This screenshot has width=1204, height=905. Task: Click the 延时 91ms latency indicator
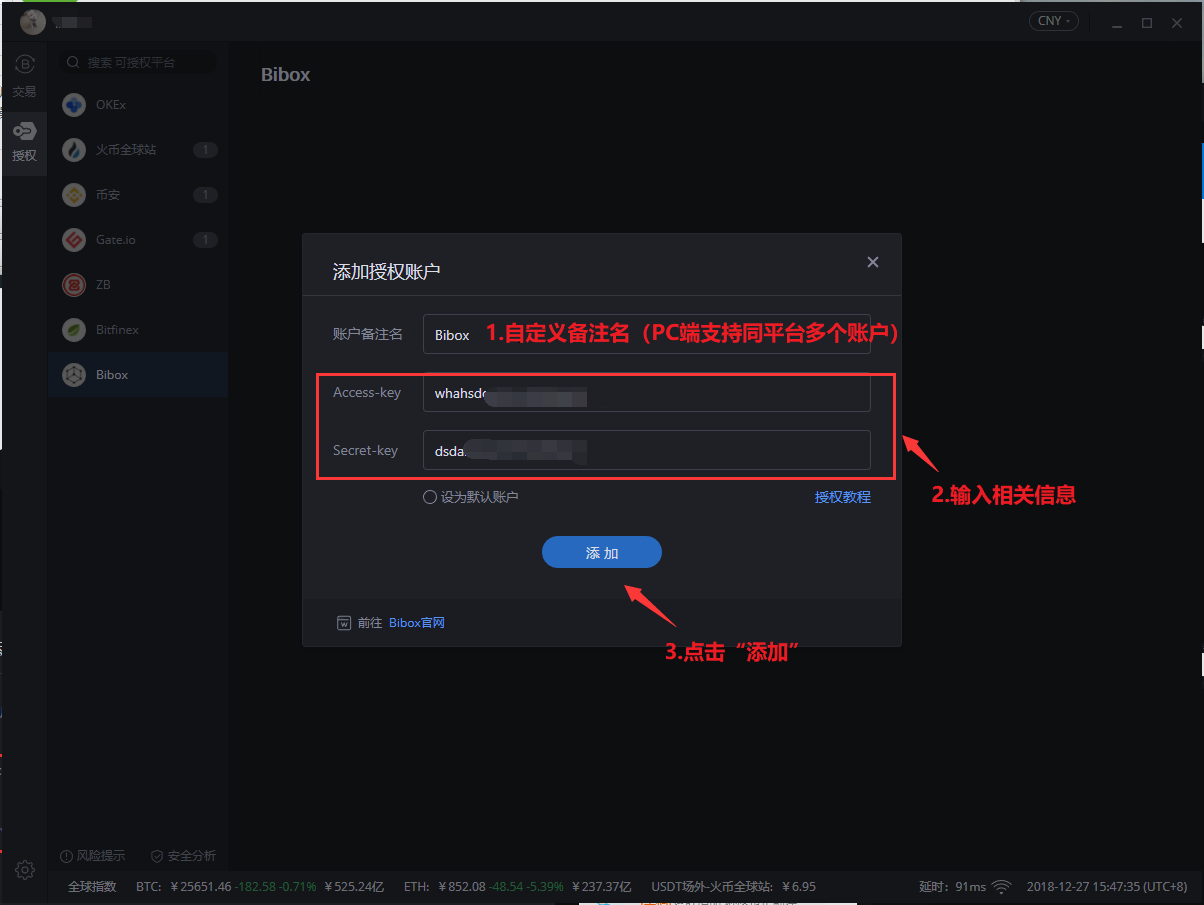(x=952, y=887)
